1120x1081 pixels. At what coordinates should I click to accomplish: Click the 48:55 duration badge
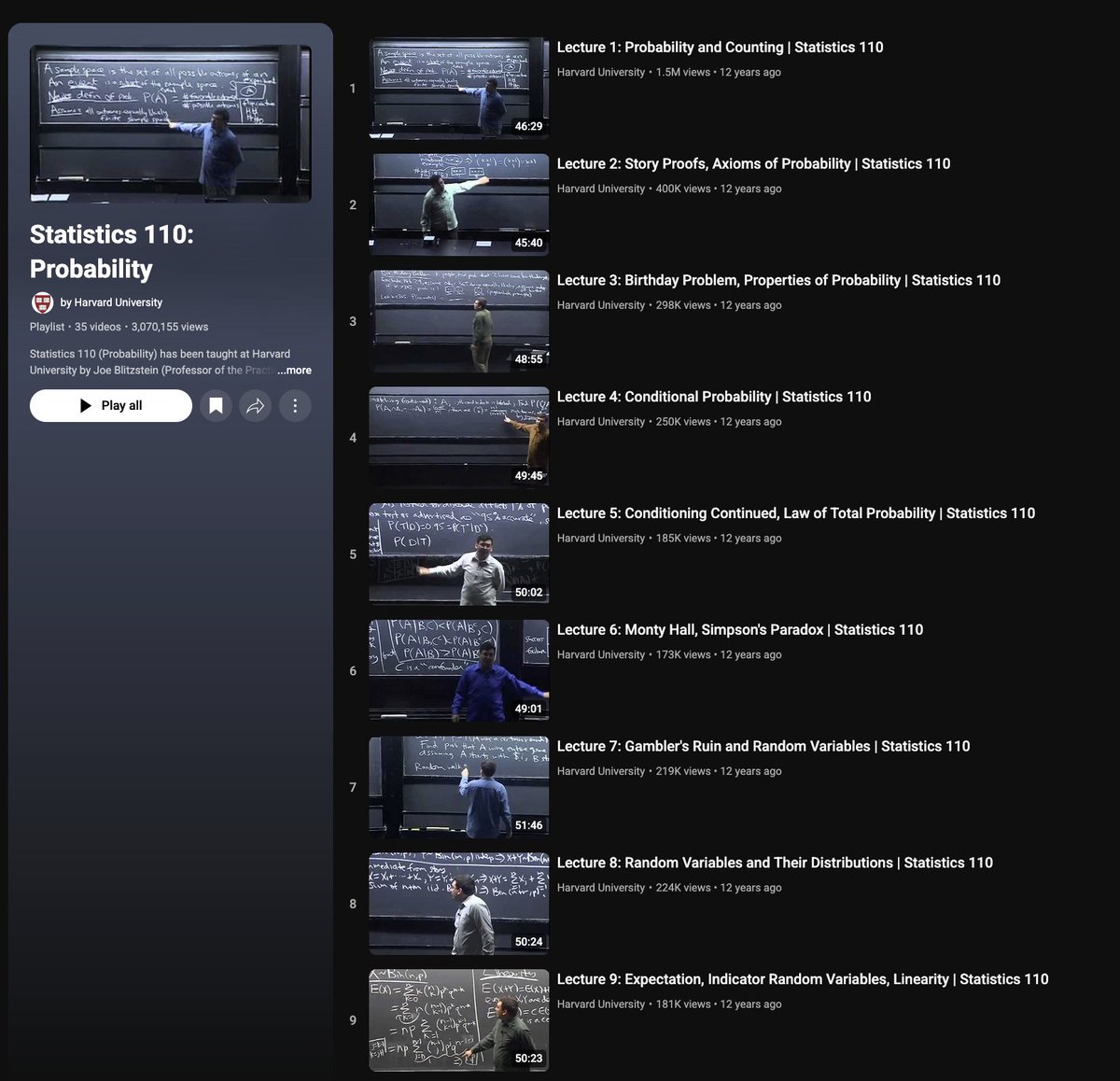(x=528, y=359)
